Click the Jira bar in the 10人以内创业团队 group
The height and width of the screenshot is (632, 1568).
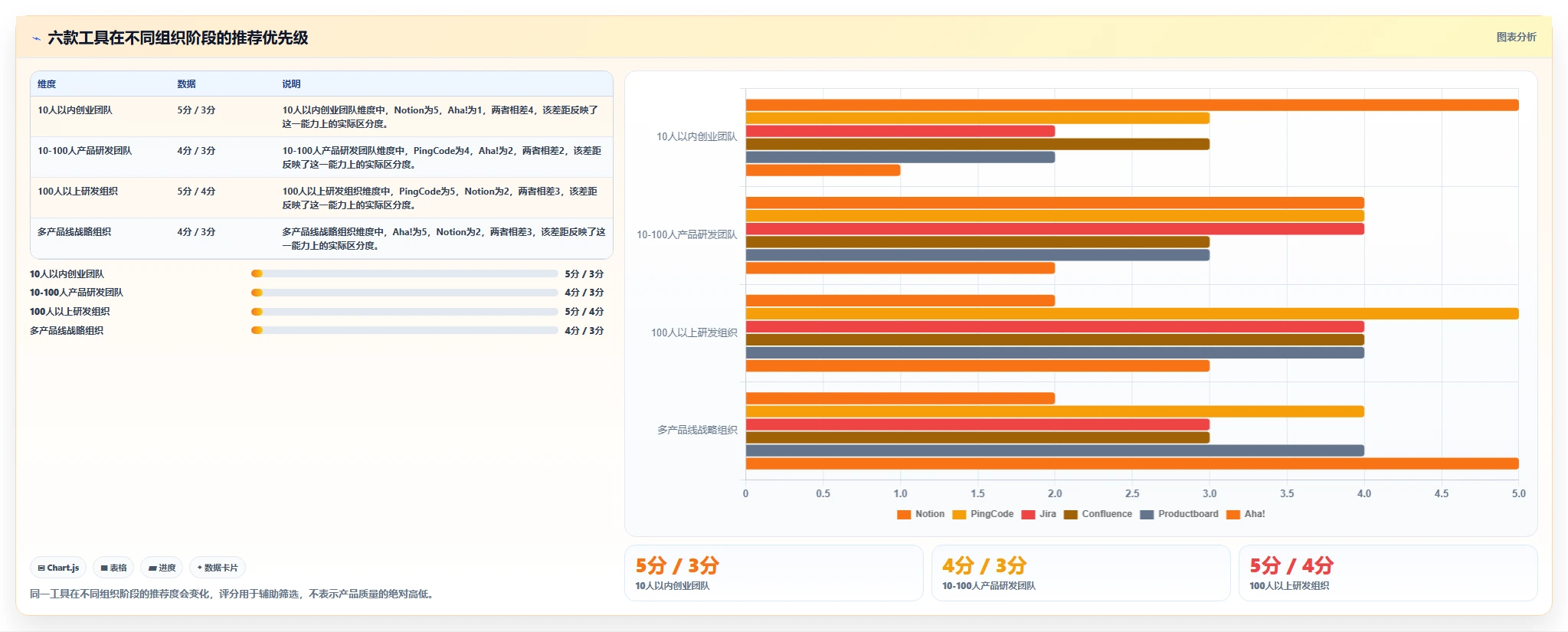click(x=900, y=131)
